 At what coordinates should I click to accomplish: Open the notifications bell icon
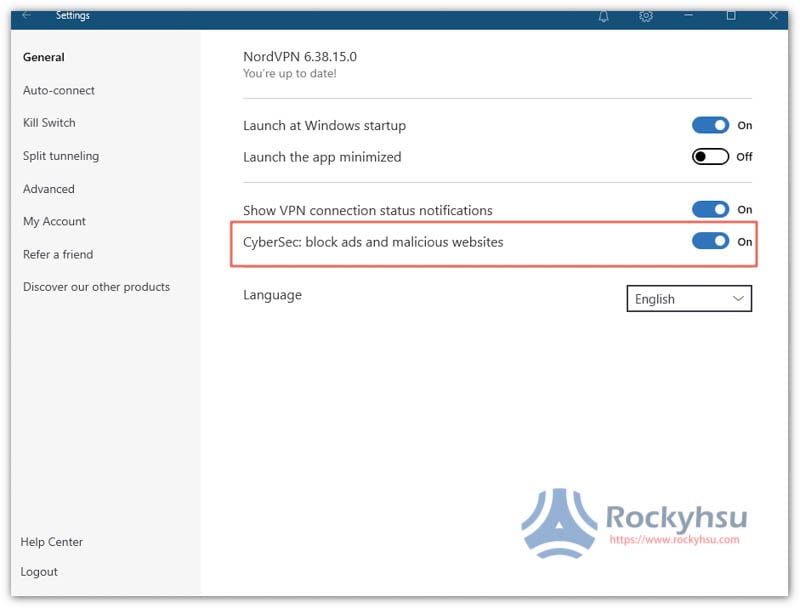pos(604,16)
